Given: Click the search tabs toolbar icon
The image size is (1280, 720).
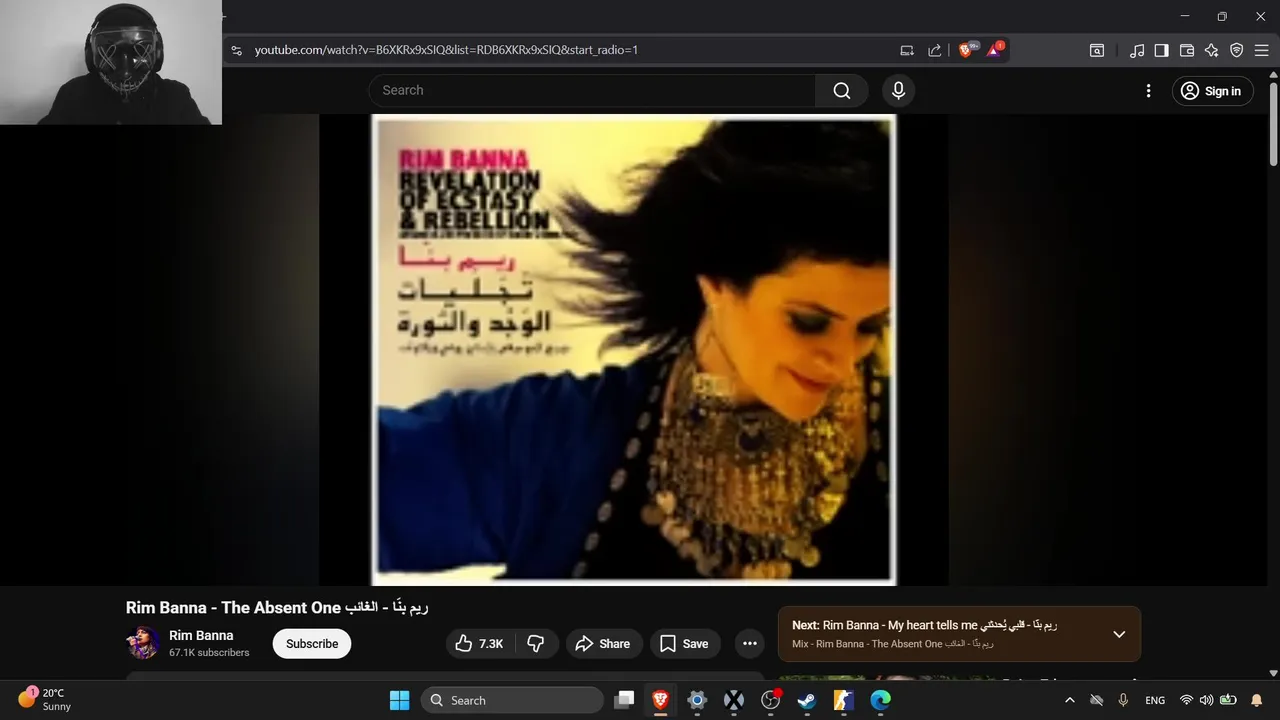Looking at the screenshot, I should tap(1097, 50).
